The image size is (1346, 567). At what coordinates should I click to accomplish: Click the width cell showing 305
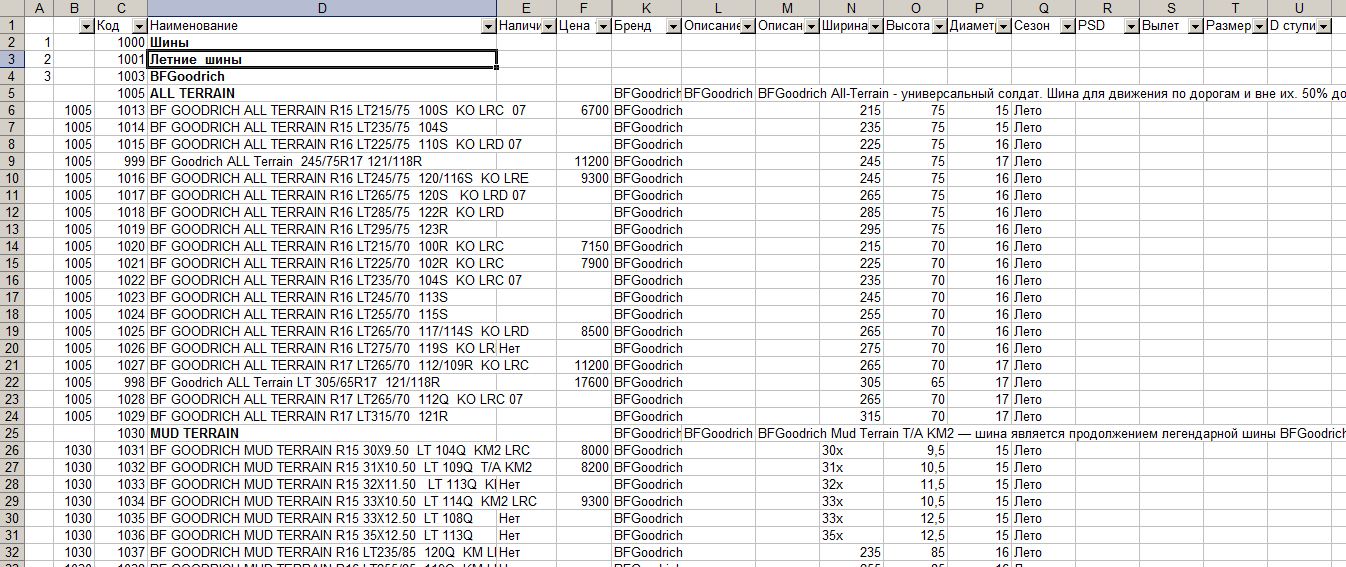(851, 382)
